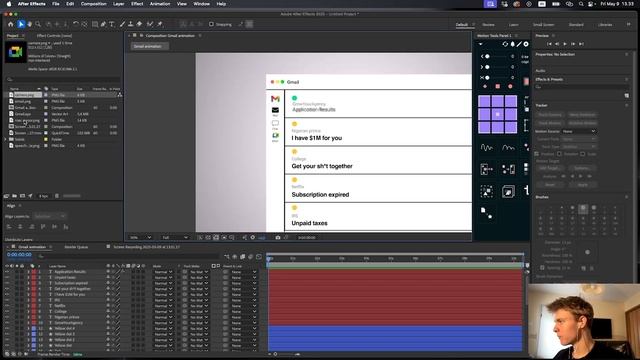Toggle visibility of Yellow dot 4 layer

[7, 329]
